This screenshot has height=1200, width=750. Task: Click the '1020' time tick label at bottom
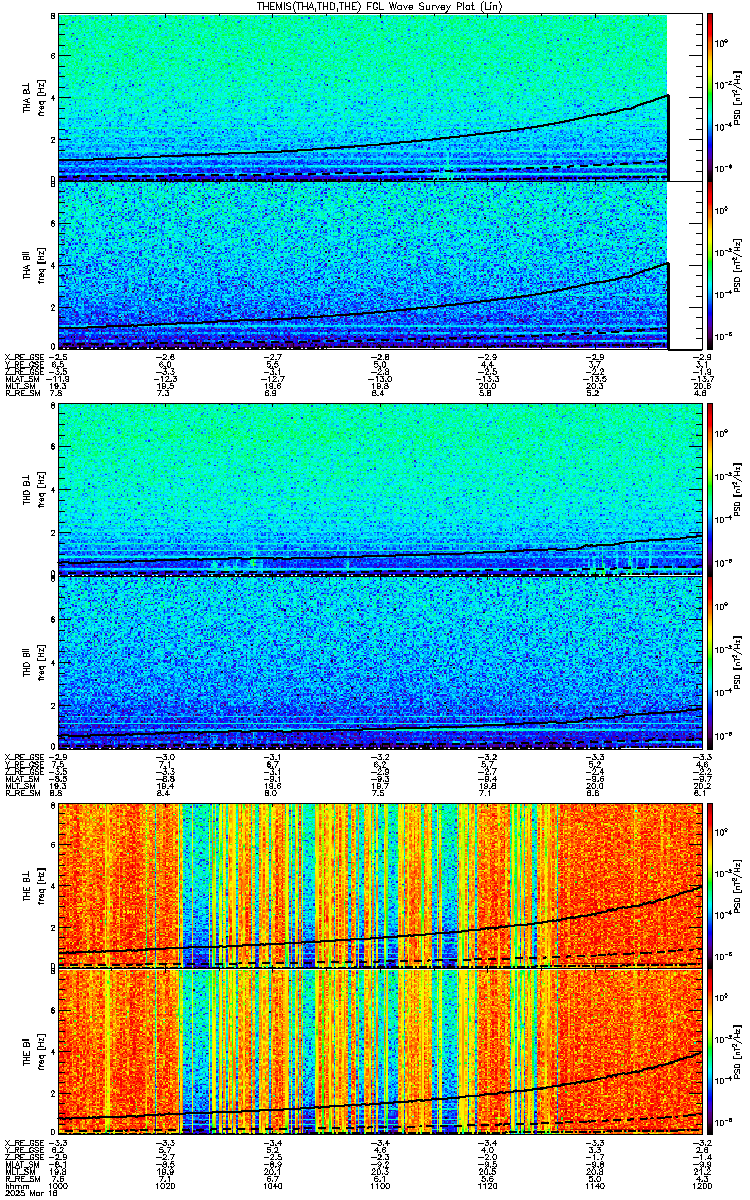point(167,1184)
